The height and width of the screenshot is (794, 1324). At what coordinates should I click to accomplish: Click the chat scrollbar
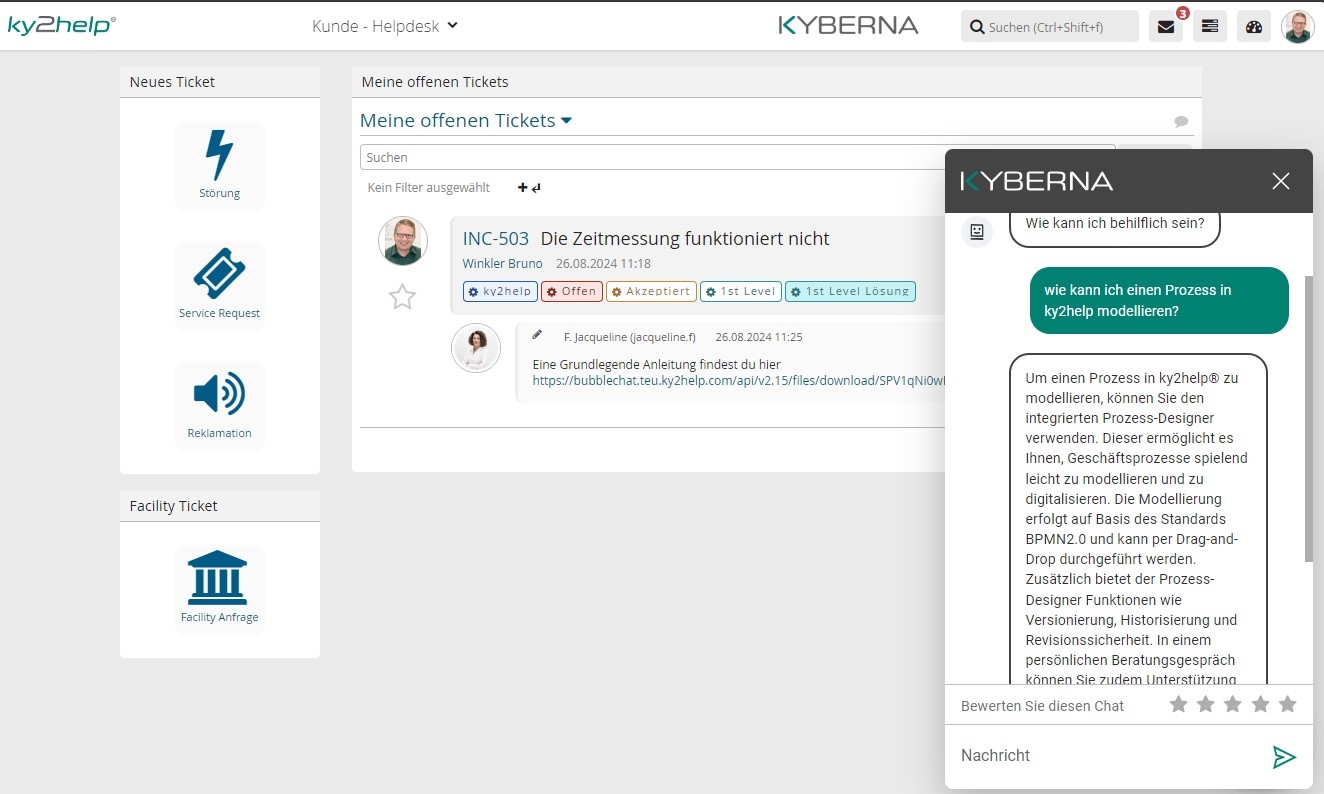[x=1308, y=418]
